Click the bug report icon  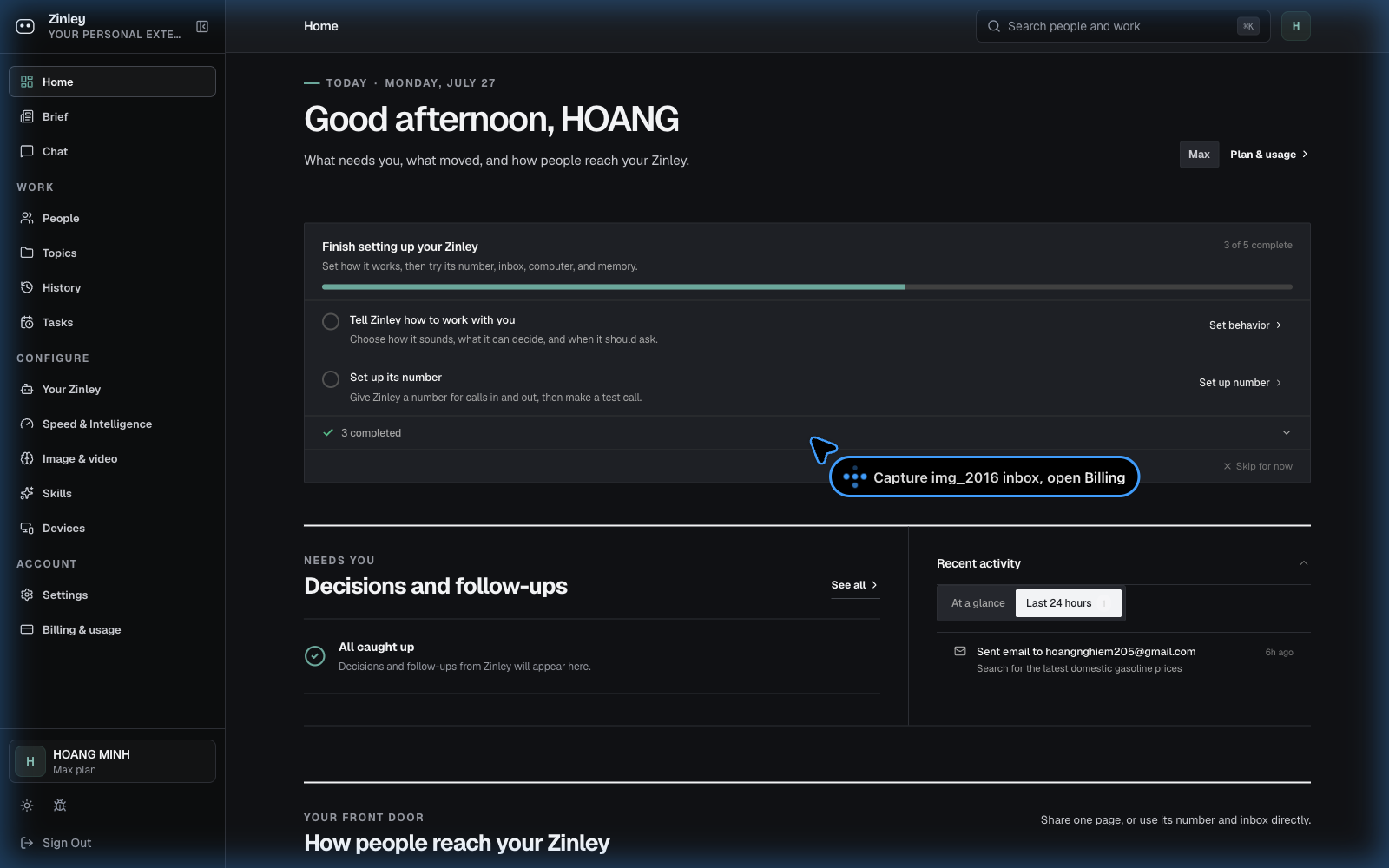pyautogui.click(x=60, y=806)
